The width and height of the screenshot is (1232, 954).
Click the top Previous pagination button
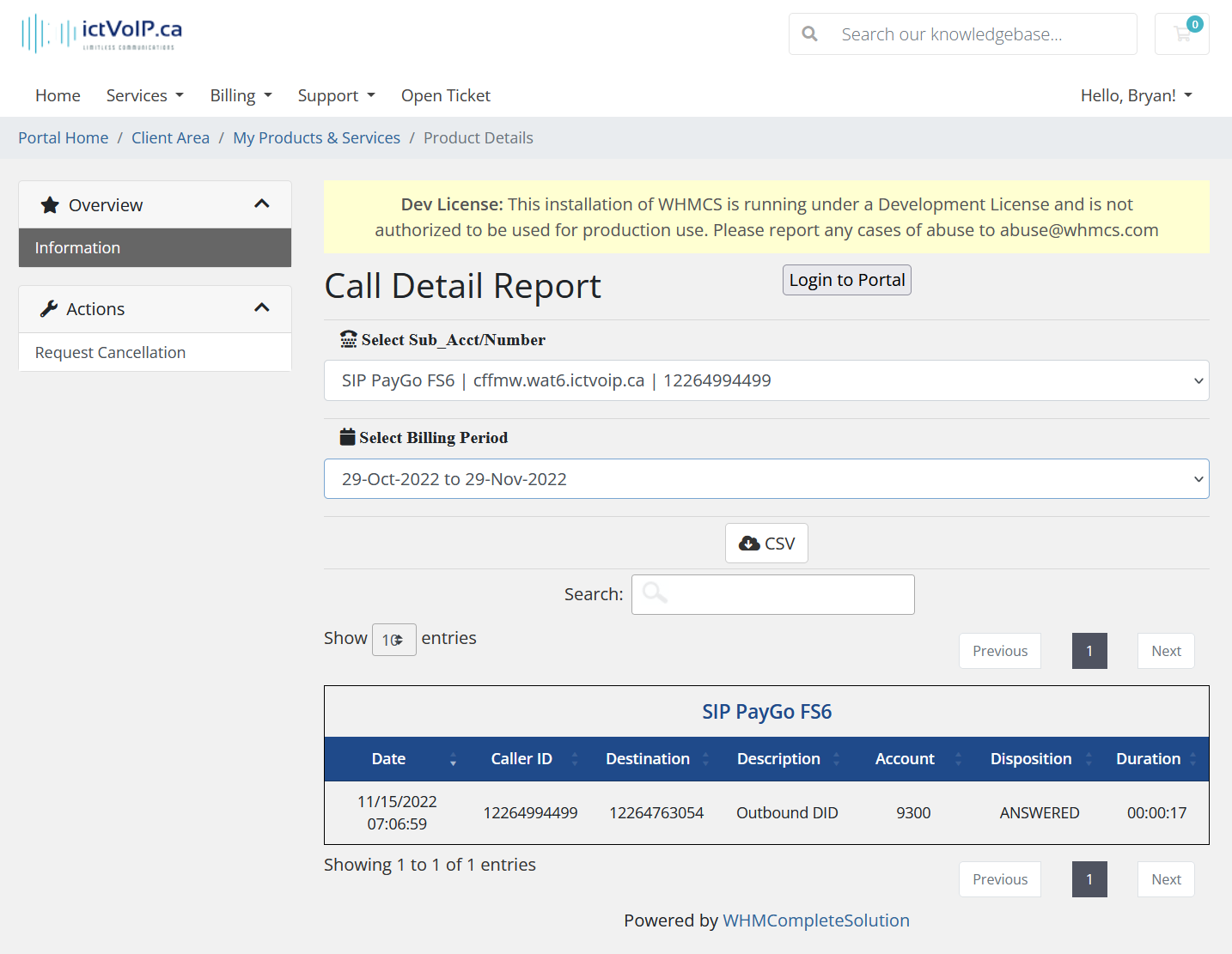pos(1000,651)
